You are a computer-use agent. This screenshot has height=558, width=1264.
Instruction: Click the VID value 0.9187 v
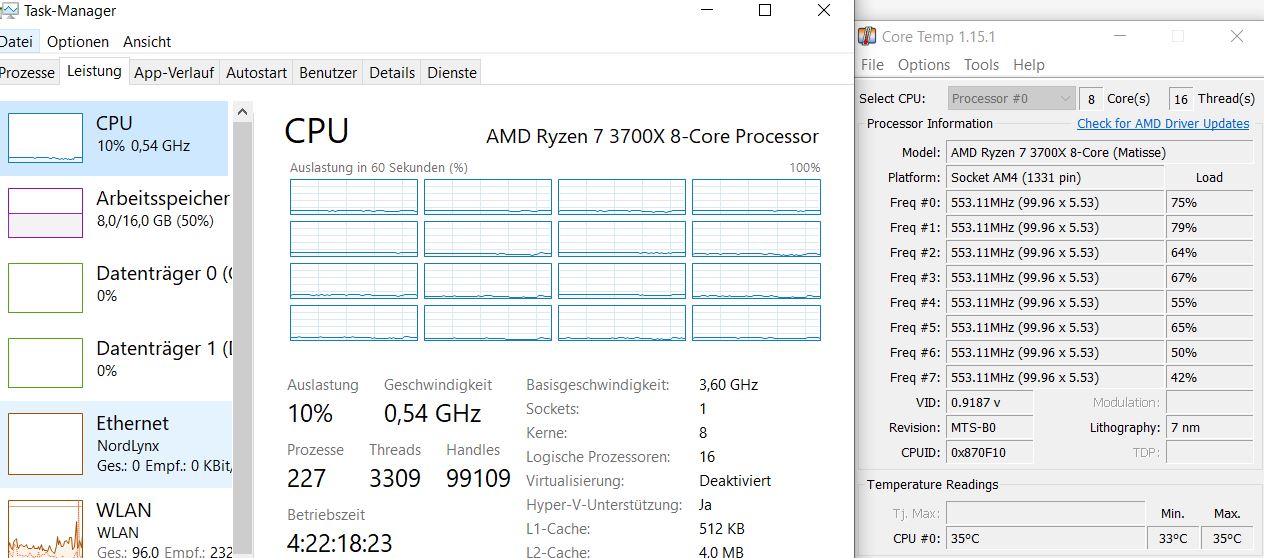[x=989, y=402]
